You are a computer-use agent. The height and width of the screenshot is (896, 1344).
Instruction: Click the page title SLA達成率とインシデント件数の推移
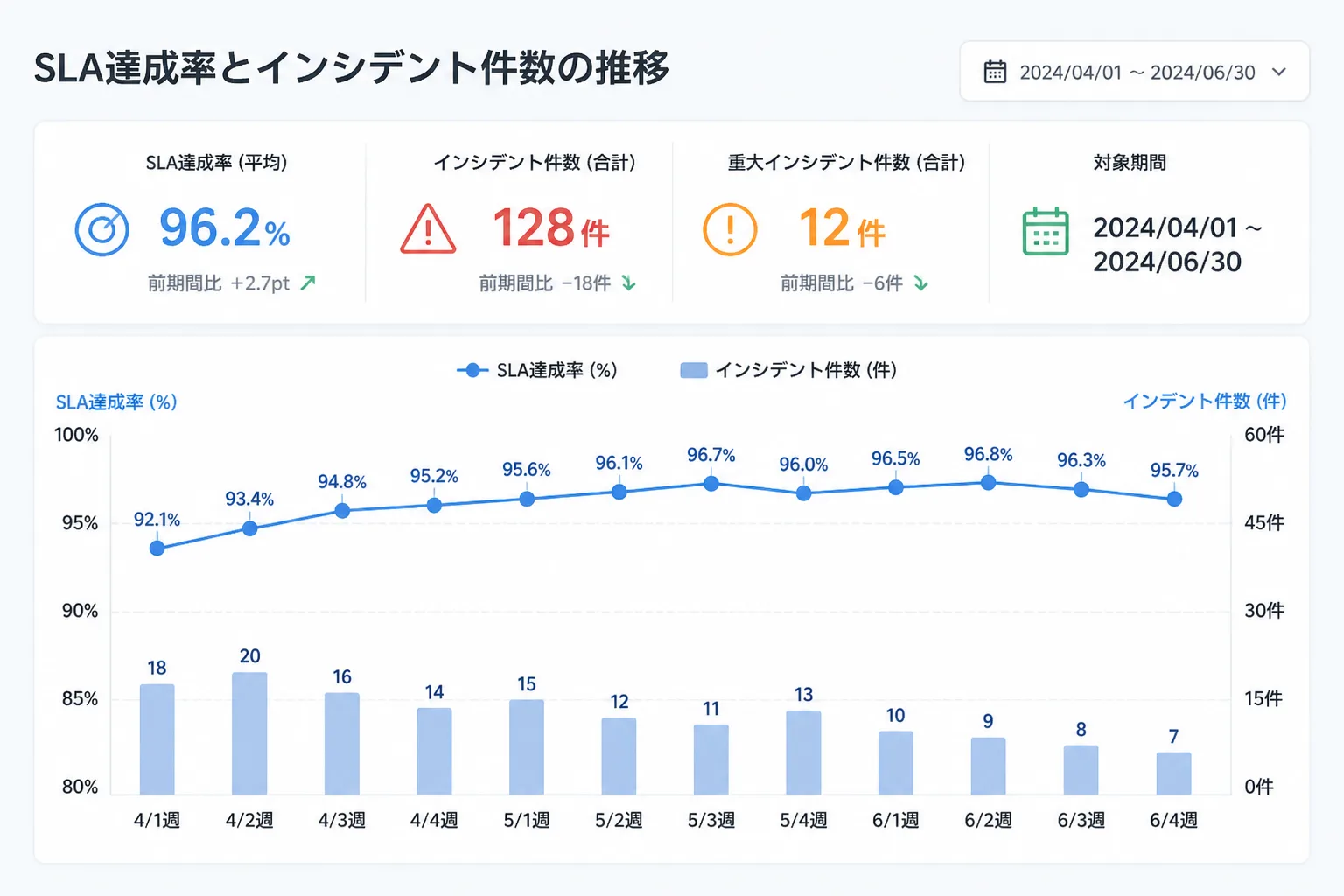coord(352,68)
